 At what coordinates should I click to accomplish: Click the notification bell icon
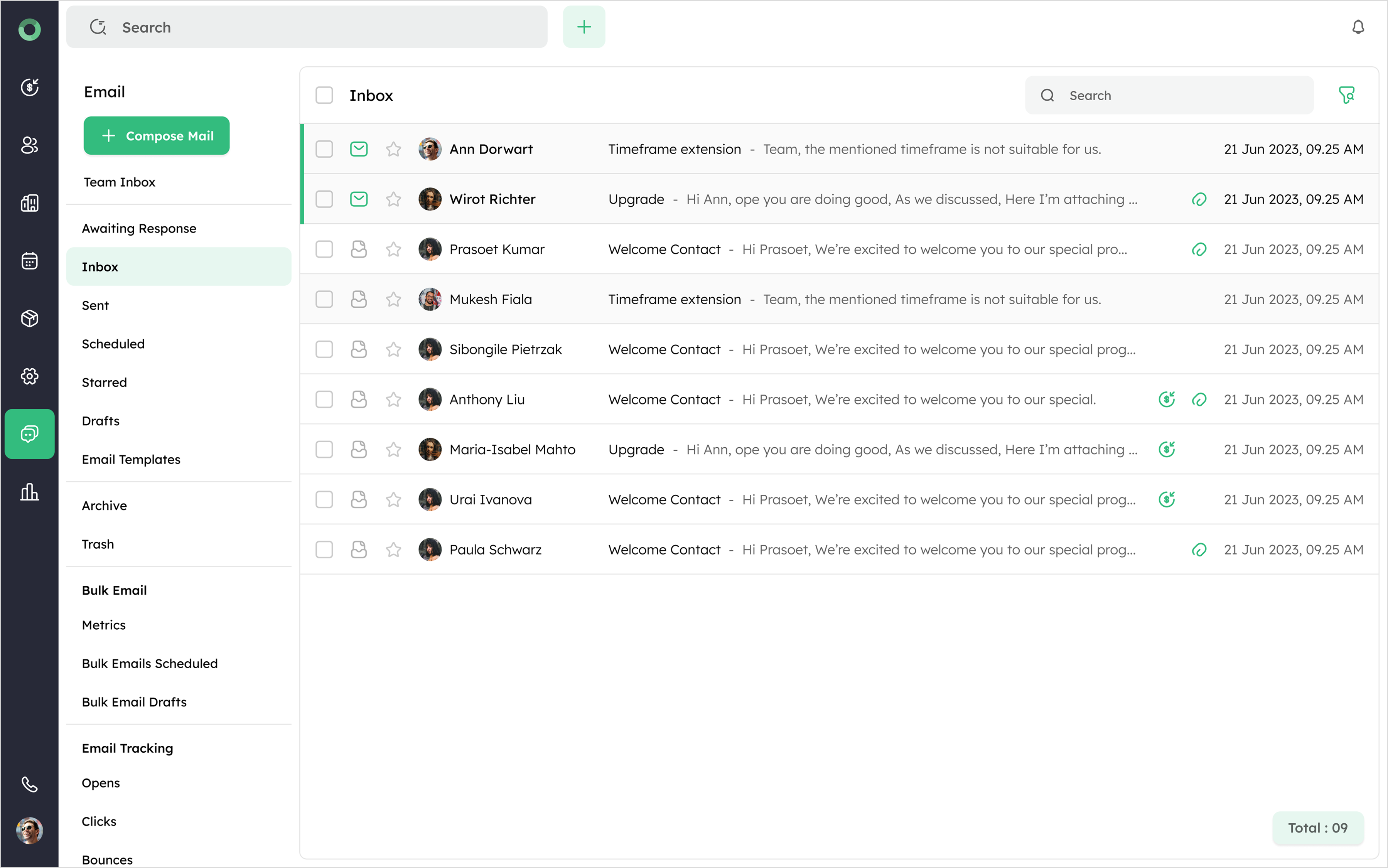coord(1358,27)
